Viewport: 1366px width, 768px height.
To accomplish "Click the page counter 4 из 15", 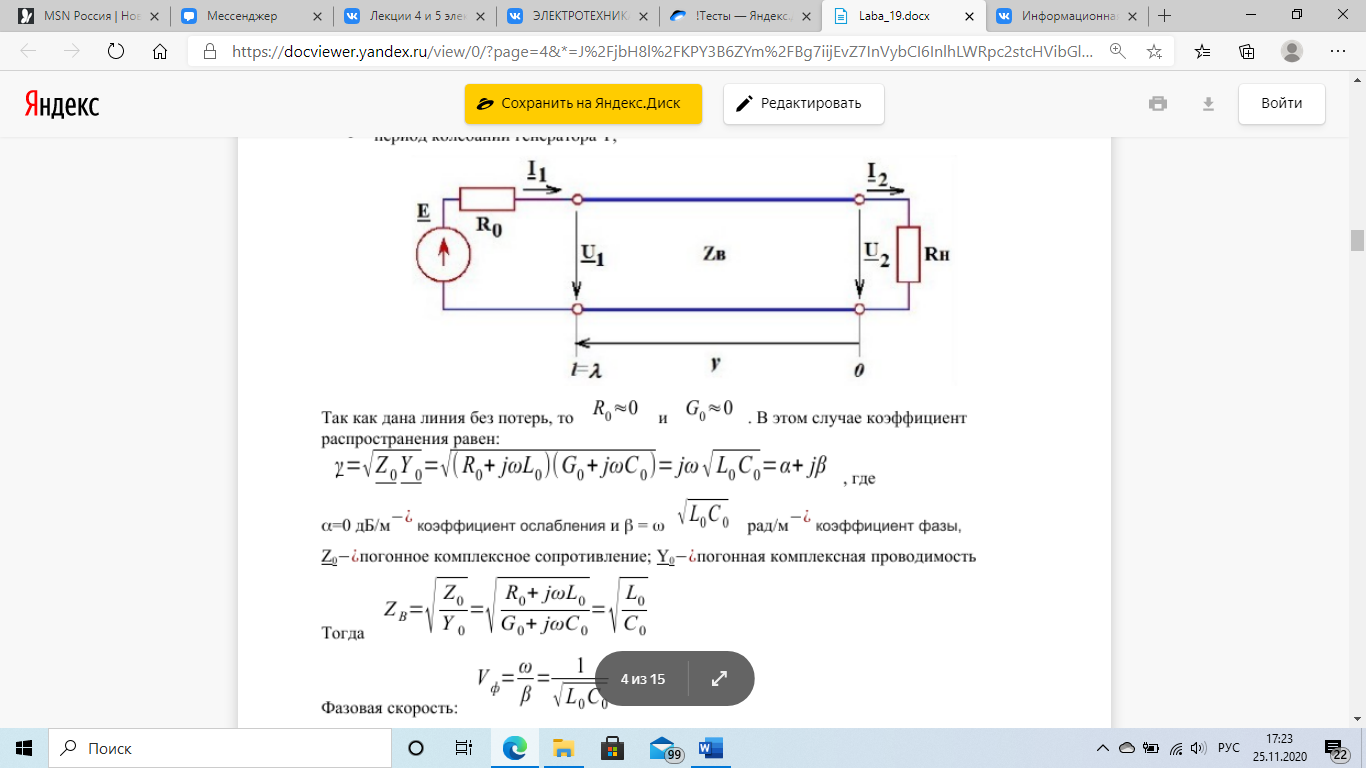I will [642, 679].
